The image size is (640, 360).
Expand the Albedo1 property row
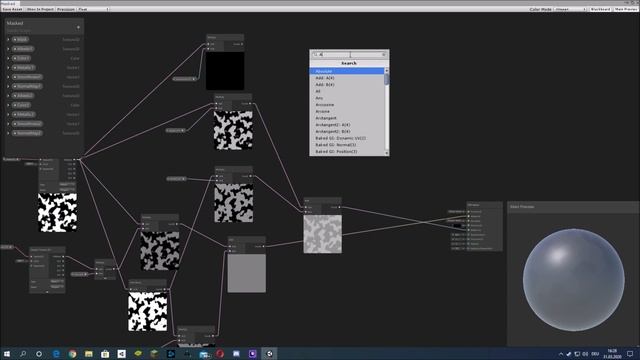[x=8, y=49]
